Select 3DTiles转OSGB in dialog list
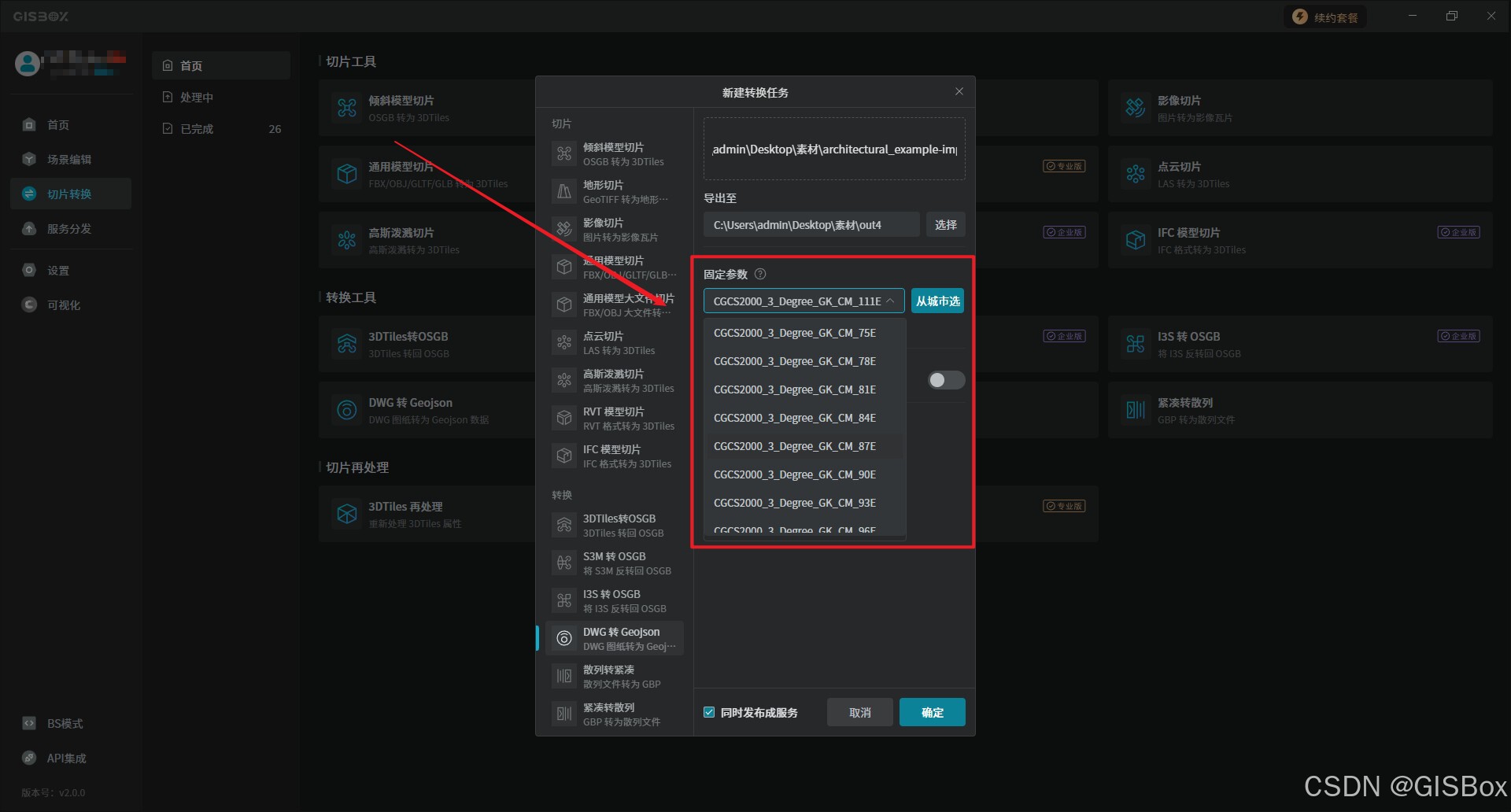 click(x=615, y=525)
